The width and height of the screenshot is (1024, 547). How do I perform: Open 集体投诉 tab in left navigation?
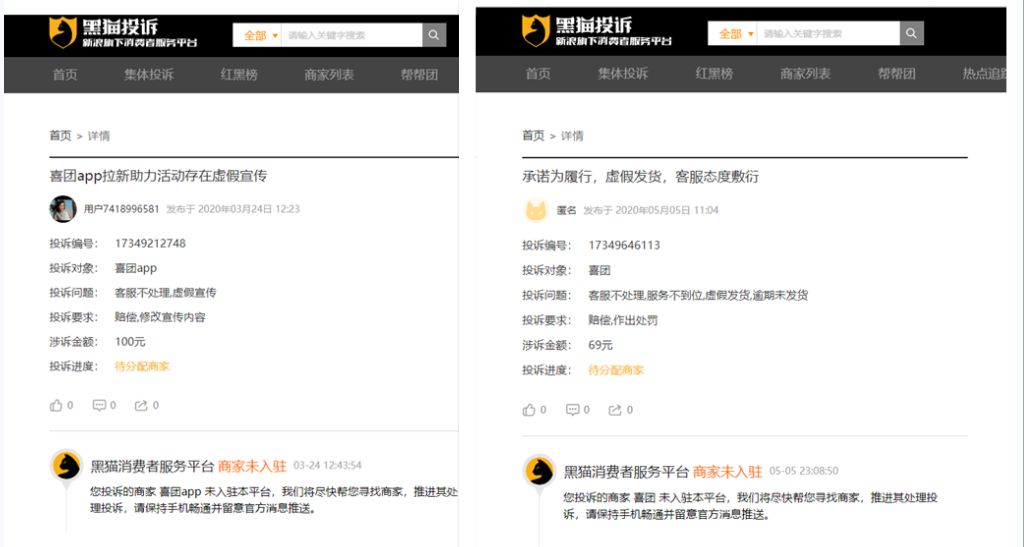pyautogui.click(x=149, y=74)
